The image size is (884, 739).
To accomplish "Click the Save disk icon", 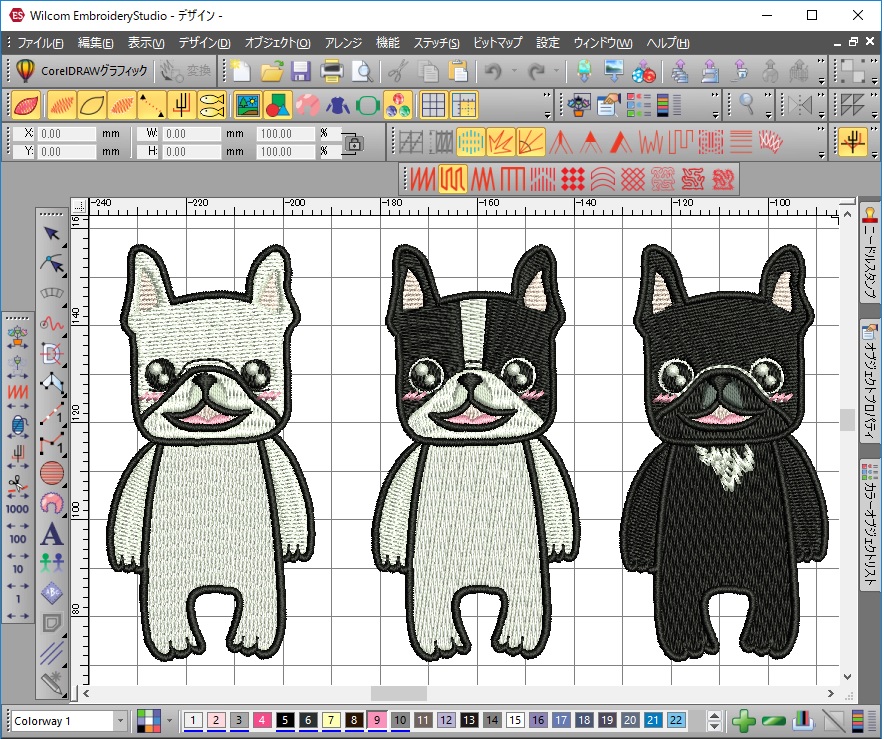I will [300, 71].
